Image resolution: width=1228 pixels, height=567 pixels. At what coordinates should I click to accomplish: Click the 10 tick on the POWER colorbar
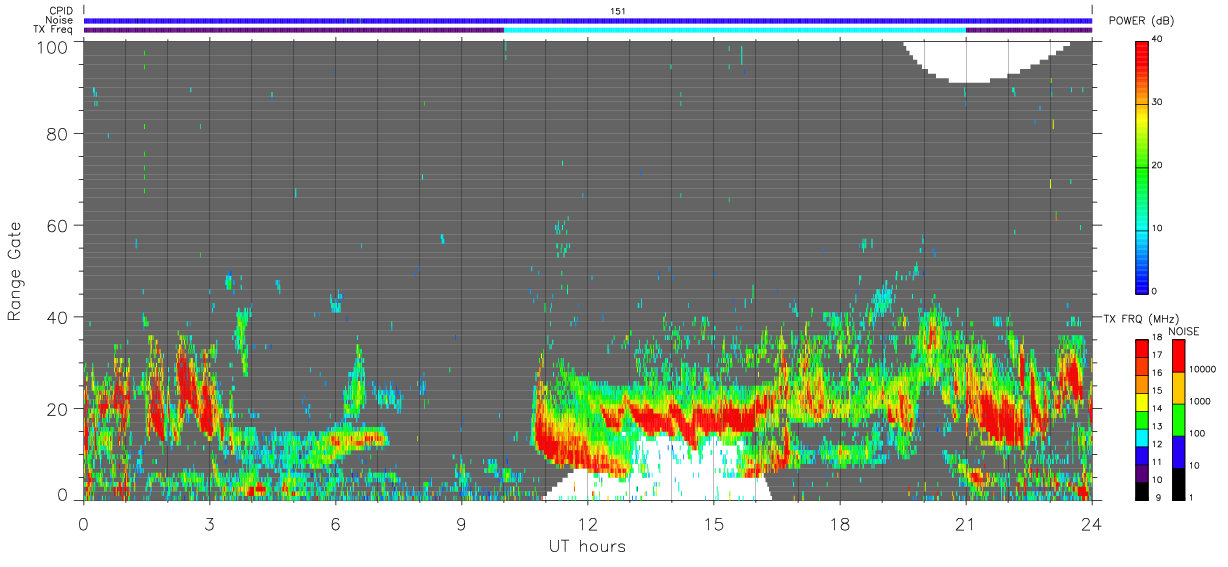pyautogui.click(x=1157, y=228)
